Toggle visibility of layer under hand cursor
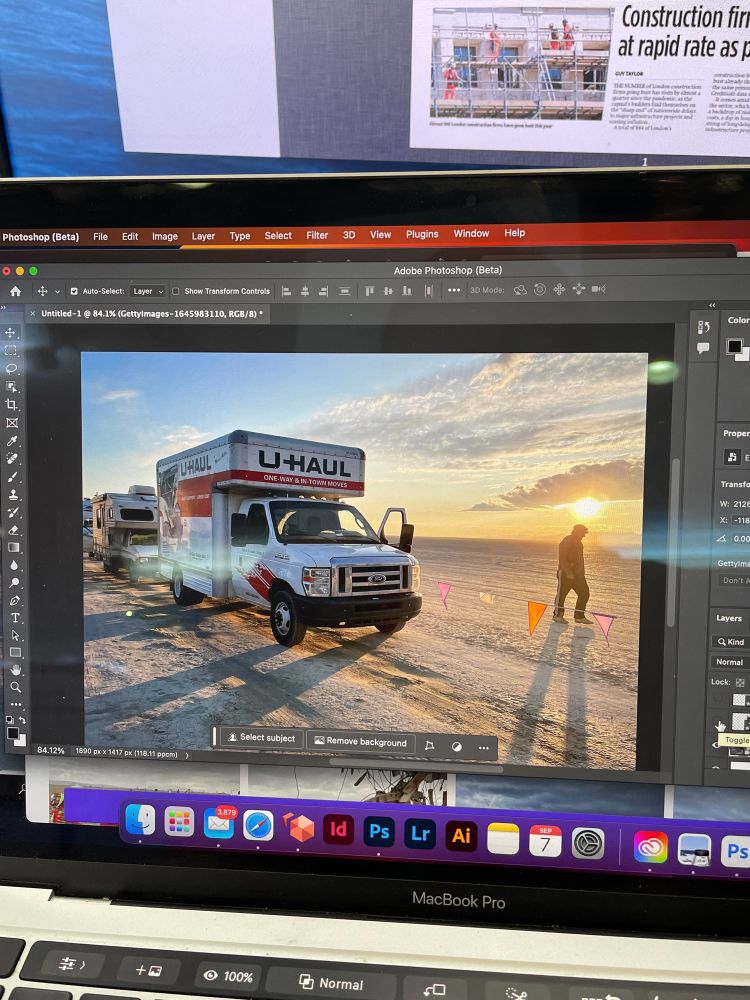The height and width of the screenshot is (1000, 750). pos(718,725)
